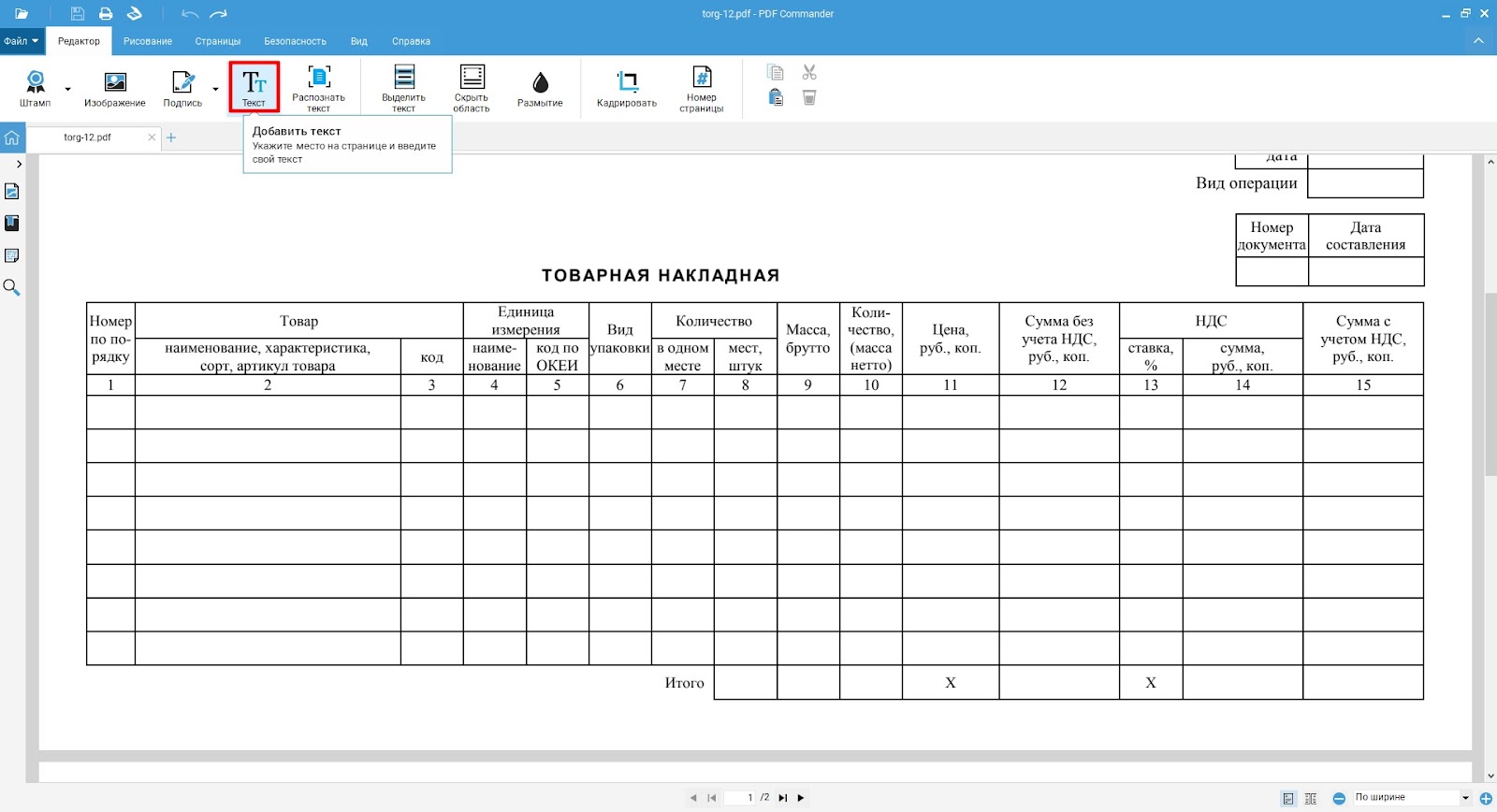Open the По ширине zoom dropdown
This screenshot has height=812, width=1497.
(x=1412, y=798)
